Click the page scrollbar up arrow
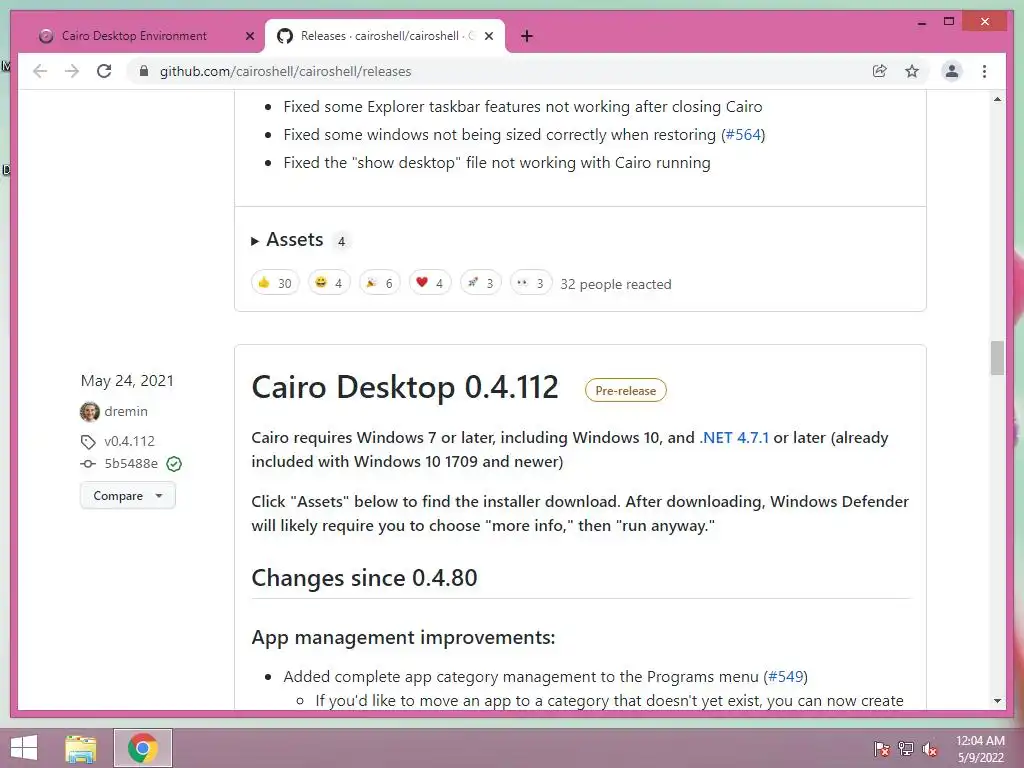The height and width of the screenshot is (768, 1024). pyautogui.click(x=997, y=99)
